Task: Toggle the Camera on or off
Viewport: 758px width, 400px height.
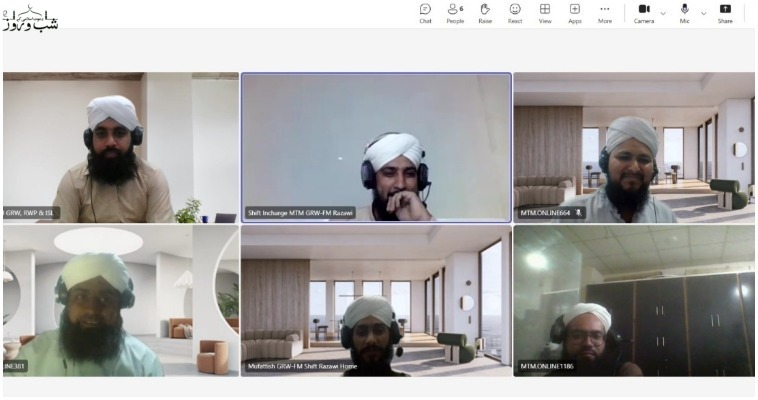Action: pyautogui.click(x=644, y=12)
